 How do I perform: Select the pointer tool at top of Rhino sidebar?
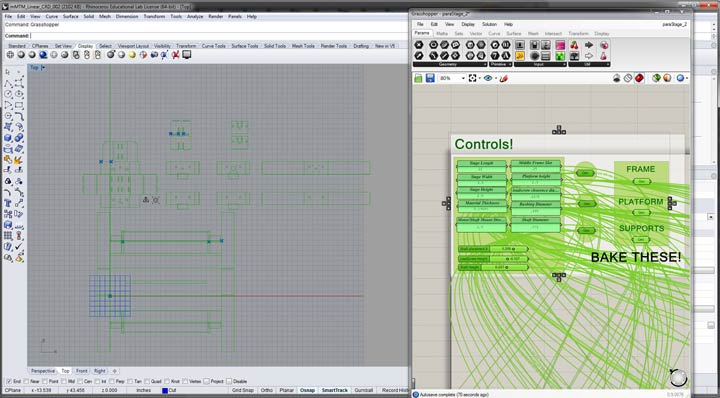click(8, 72)
